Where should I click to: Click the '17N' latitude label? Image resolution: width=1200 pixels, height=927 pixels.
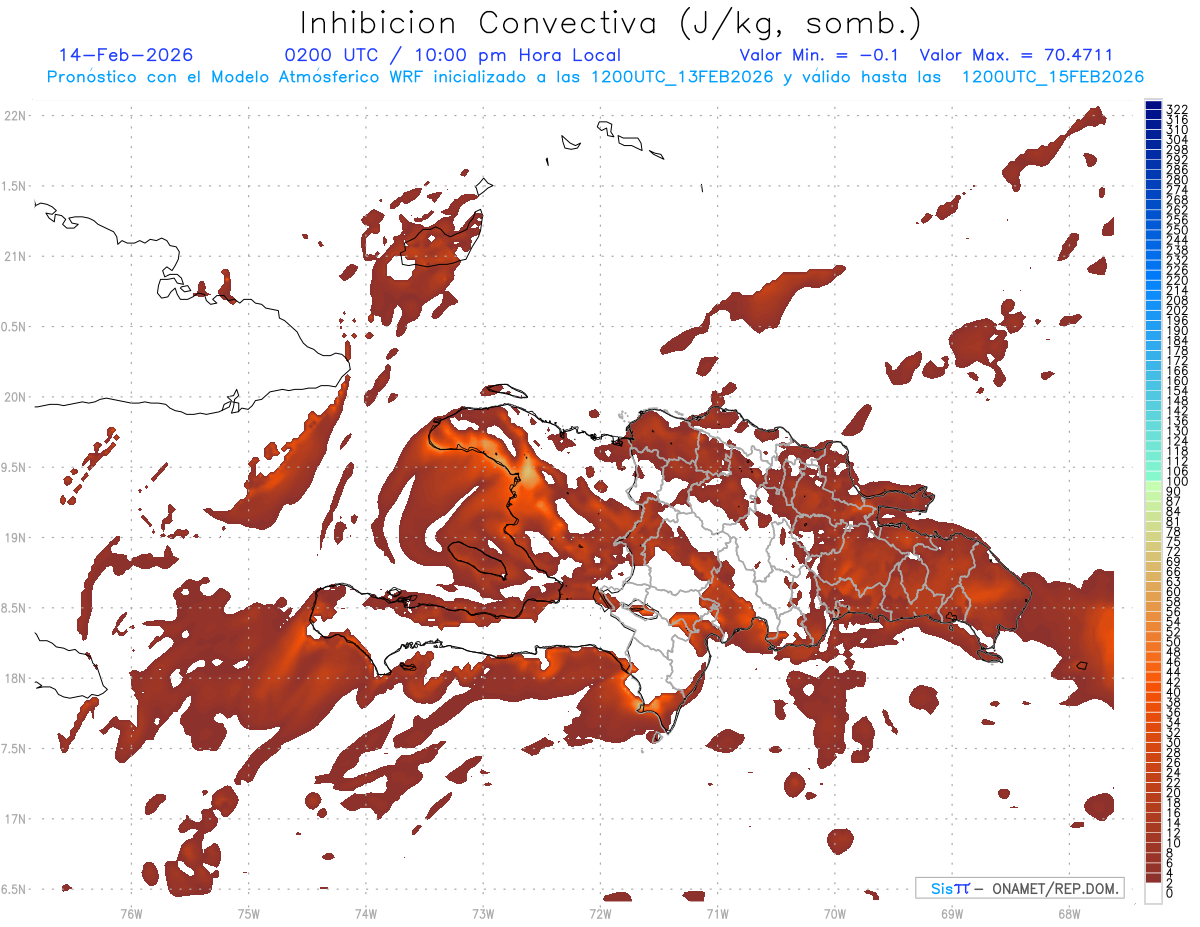[14, 819]
